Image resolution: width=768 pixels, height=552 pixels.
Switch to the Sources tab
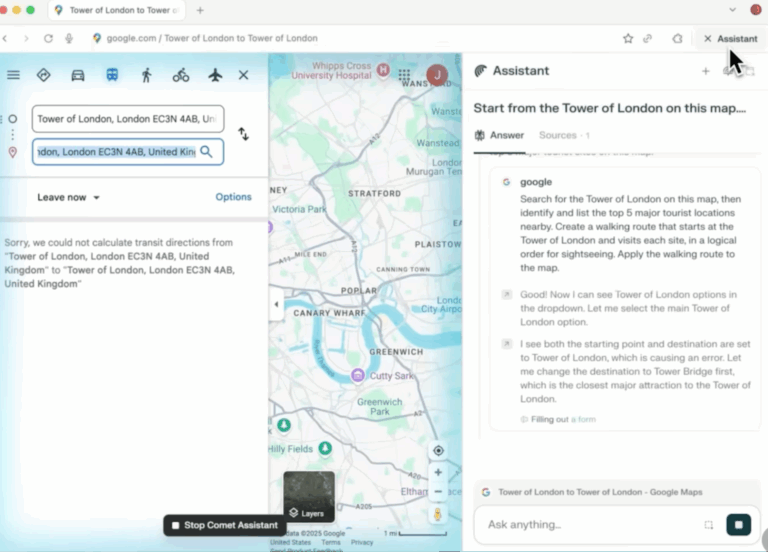point(564,135)
